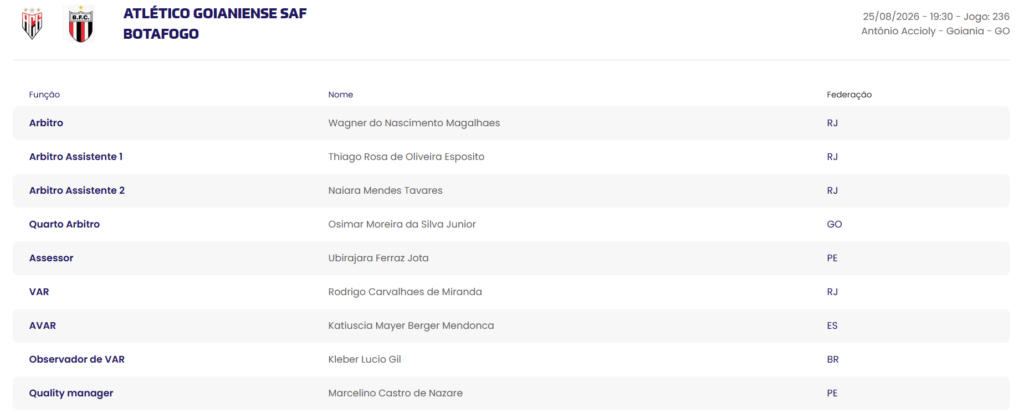Image resolution: width=1024 pixels, height=413 pixels.
Task: Select the ATLÉTICO GOIANIENSE SAF team name
Action: 215,14
